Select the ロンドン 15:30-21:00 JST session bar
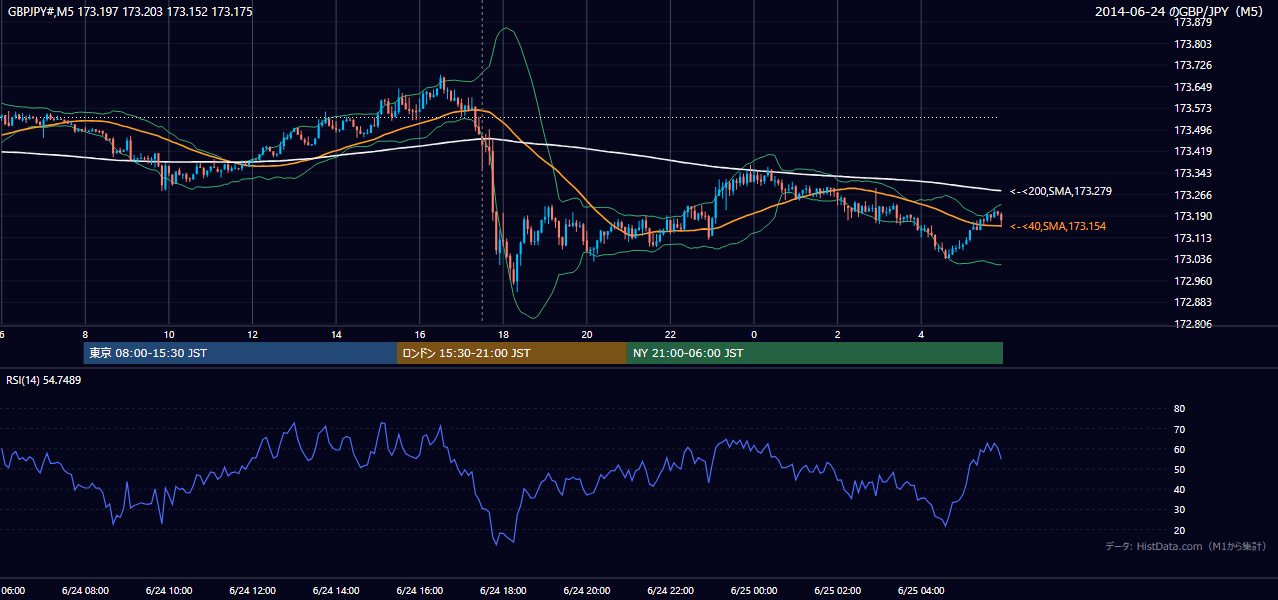The image size is (1278, 600). pyautogui.click(x=512, y=353)
